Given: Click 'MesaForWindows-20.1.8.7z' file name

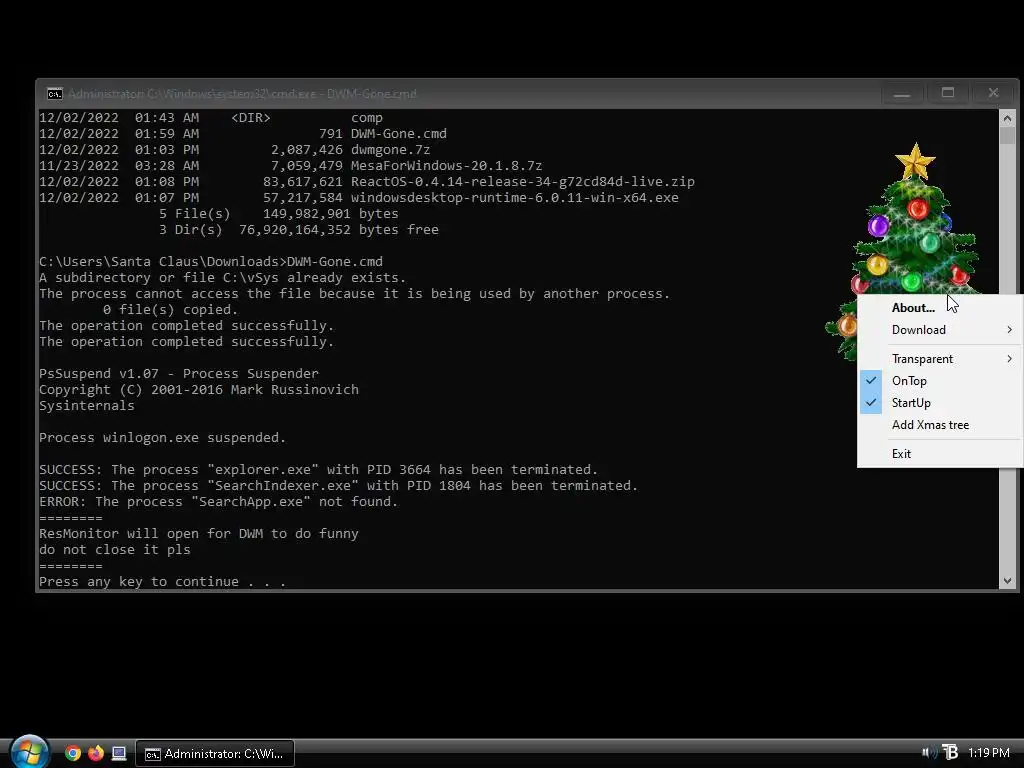Looking at the screenshot, I should (447, 166).
